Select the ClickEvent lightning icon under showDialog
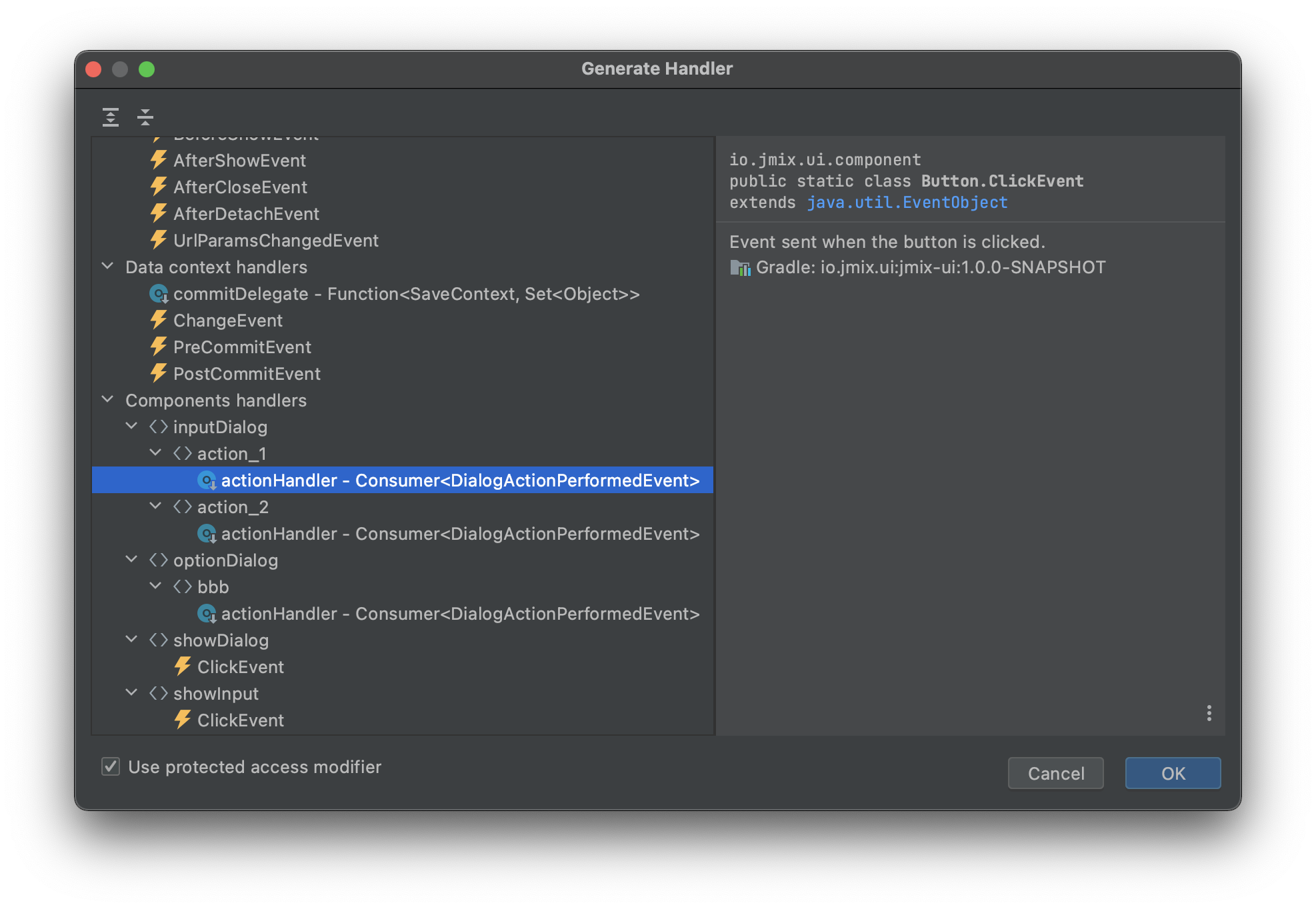 [x=182, y=666]
